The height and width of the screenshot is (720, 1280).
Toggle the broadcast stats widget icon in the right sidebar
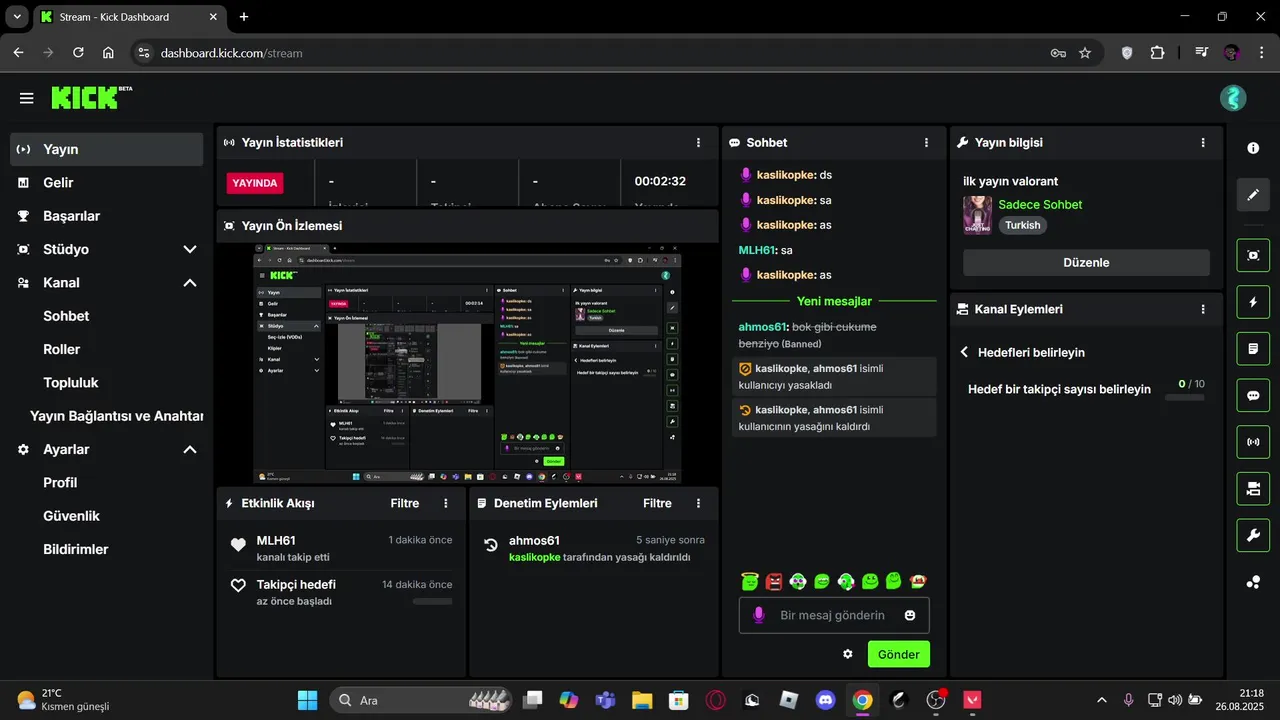click(1253, 442)
